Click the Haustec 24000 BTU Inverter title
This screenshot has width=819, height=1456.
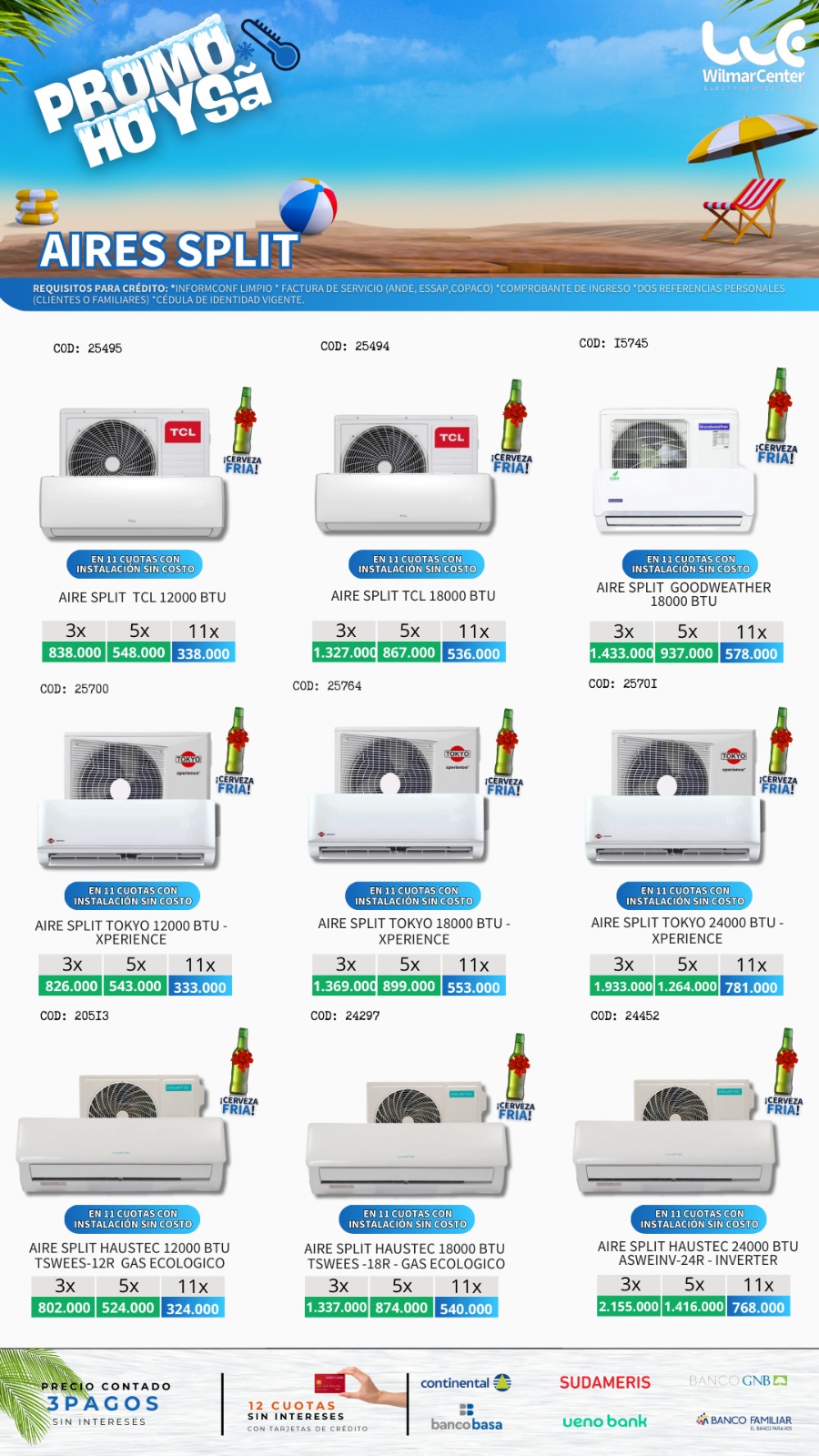[698, 1253]
